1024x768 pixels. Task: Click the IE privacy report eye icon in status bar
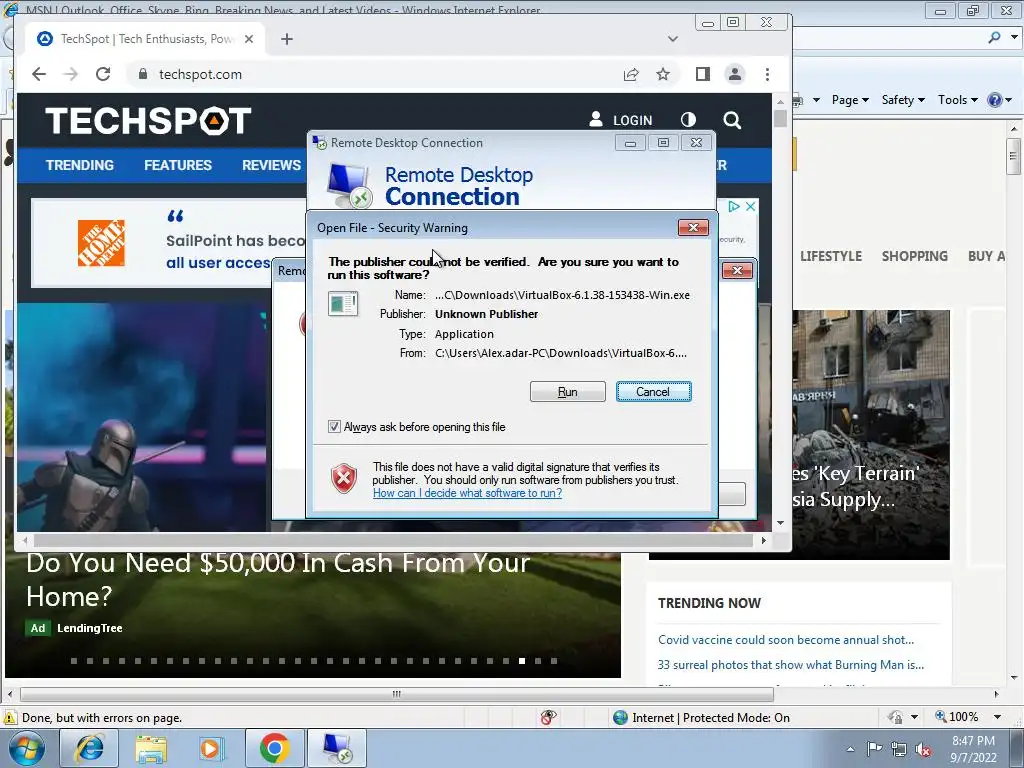tap(549, 717)
